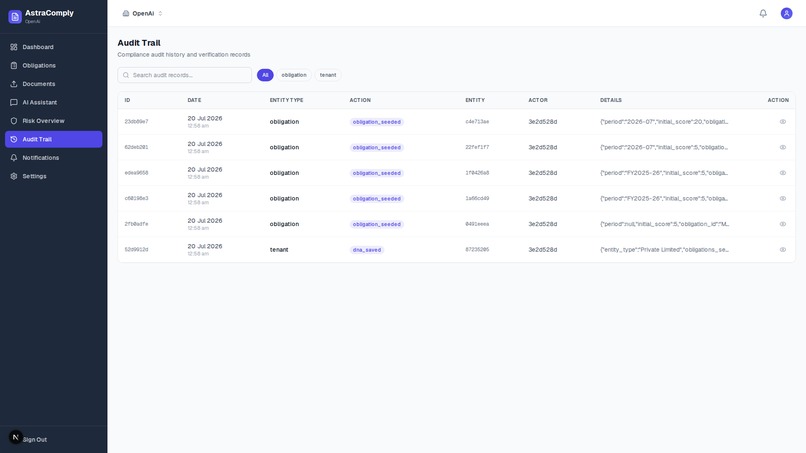Open the Settings page
The image size is (806, 453).
pyautogui.click(x=53, y=176)
